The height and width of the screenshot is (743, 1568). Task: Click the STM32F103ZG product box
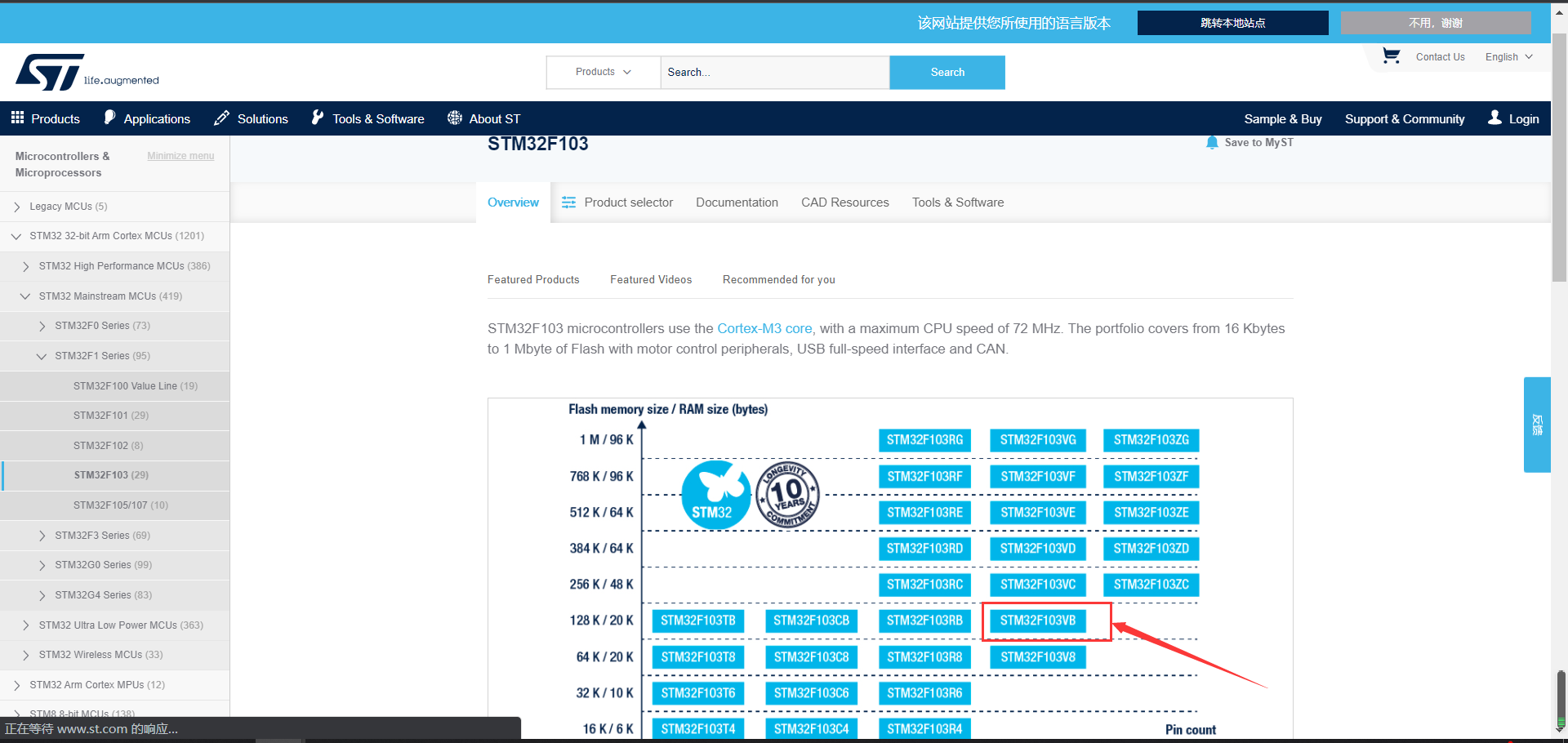click(1151, 440)
